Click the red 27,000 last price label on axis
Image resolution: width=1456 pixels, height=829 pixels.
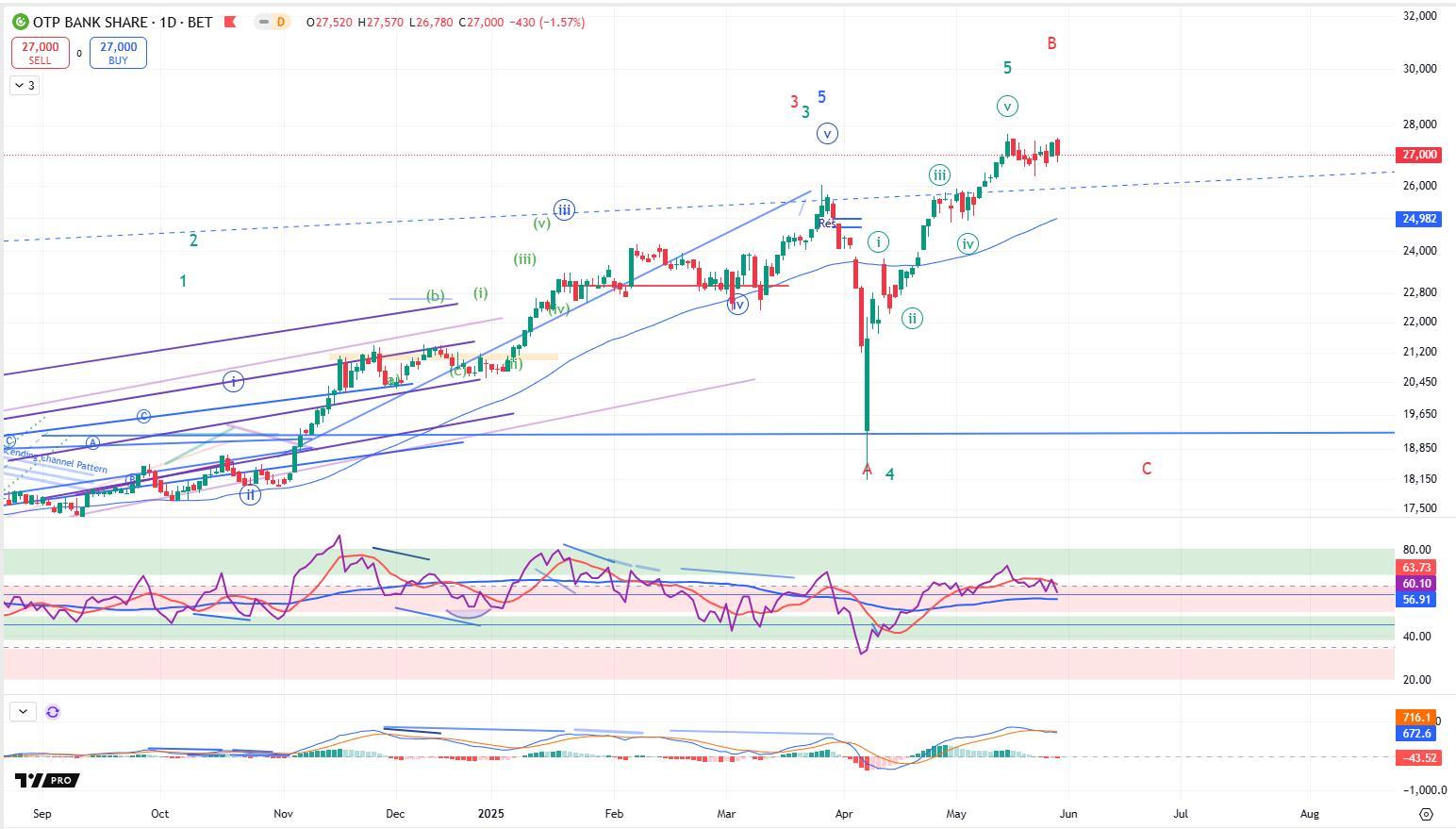point(1417,155)
